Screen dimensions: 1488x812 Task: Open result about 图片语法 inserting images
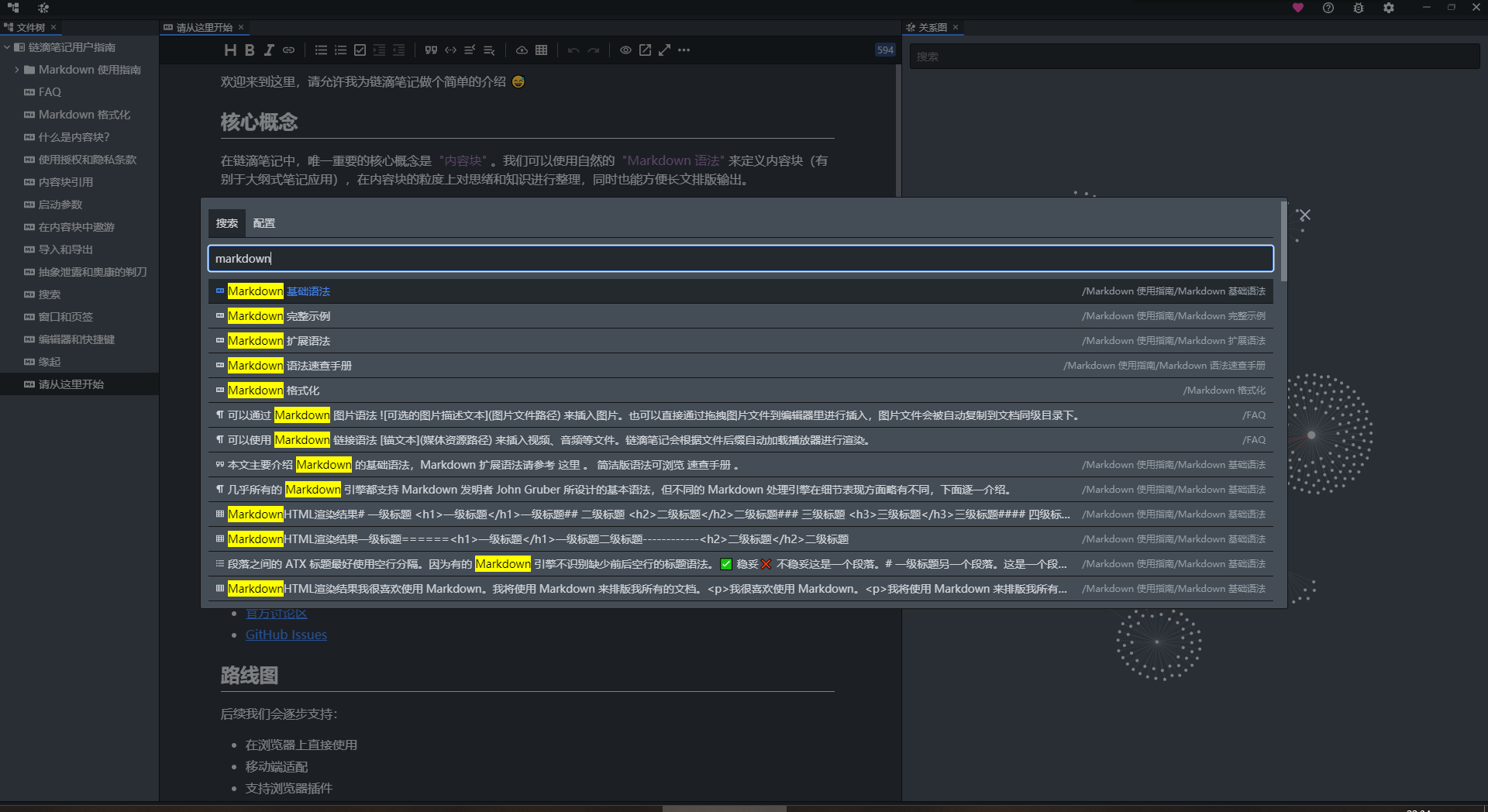coord(740,415)
